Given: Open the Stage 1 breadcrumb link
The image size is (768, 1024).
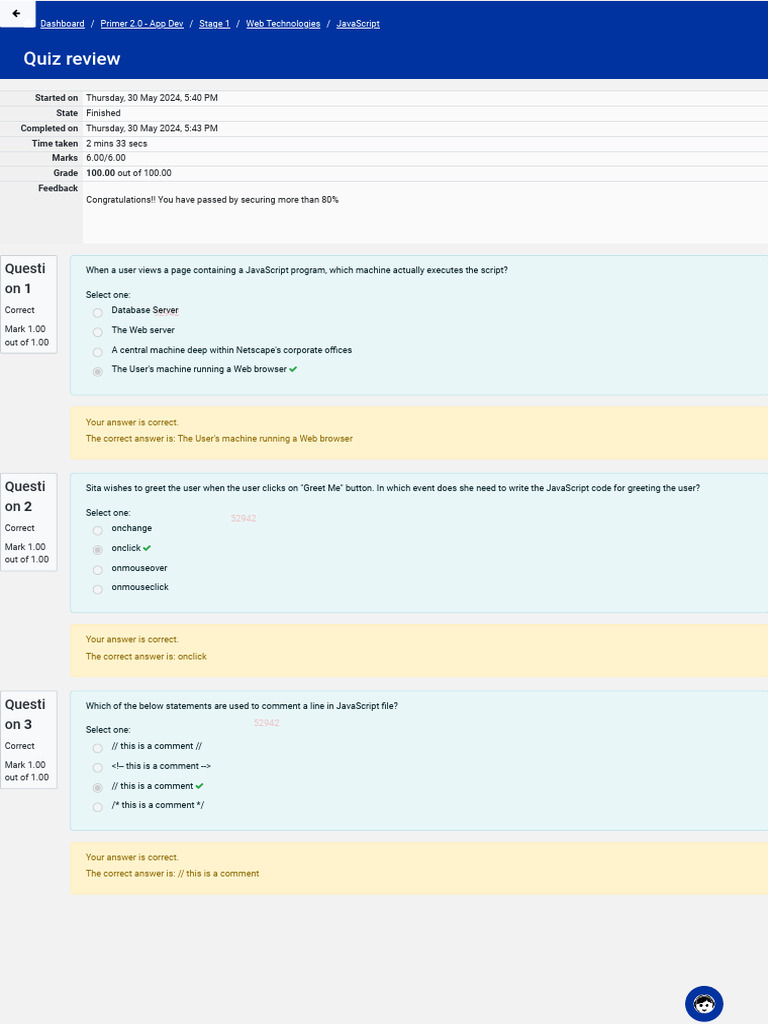Looking at the screenshot, I should 214,23.
